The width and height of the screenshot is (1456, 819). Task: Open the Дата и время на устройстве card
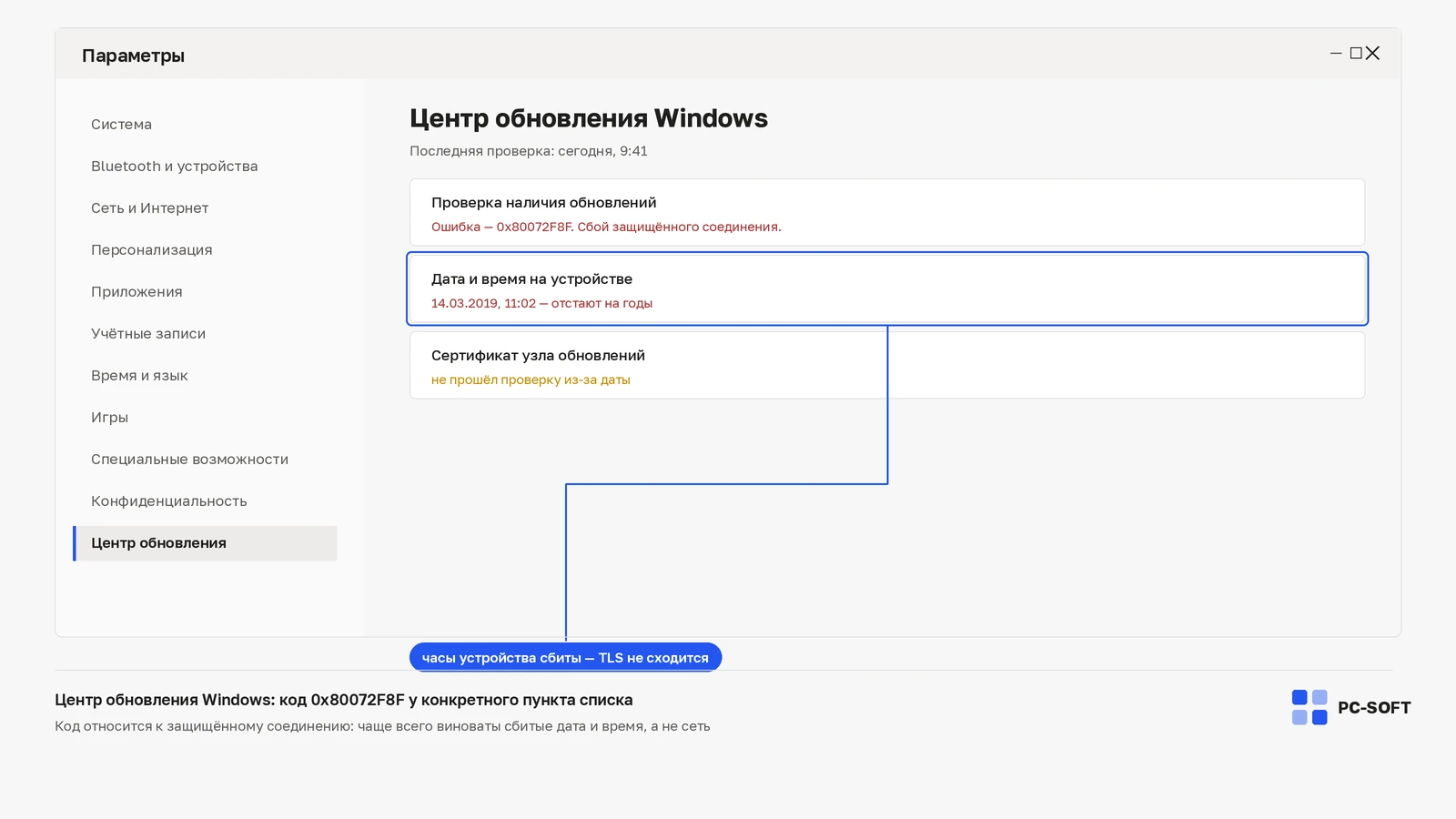click(887, 288)
